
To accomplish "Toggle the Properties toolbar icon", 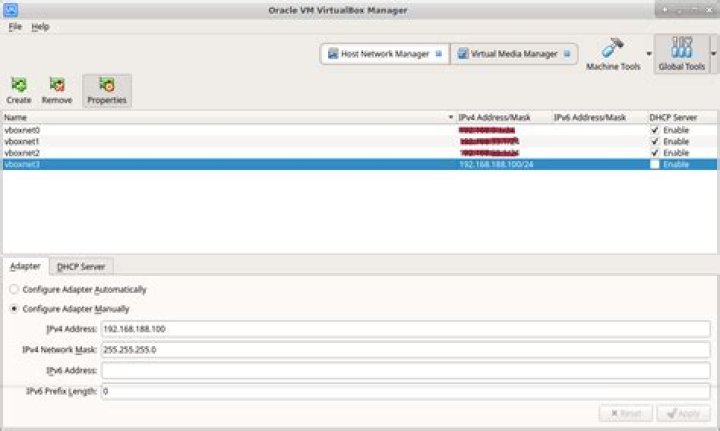I will tap(107, 84).
